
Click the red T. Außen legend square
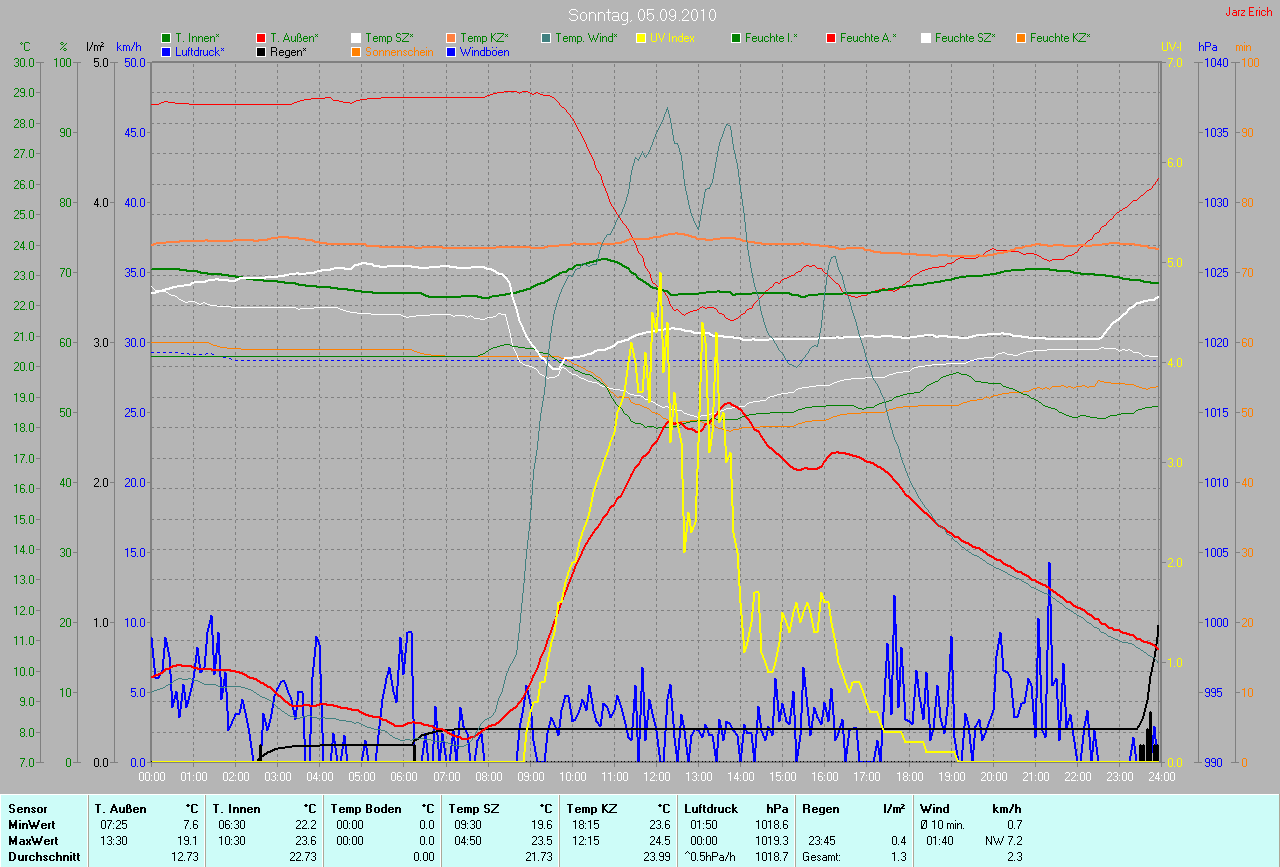click(262, 38)
